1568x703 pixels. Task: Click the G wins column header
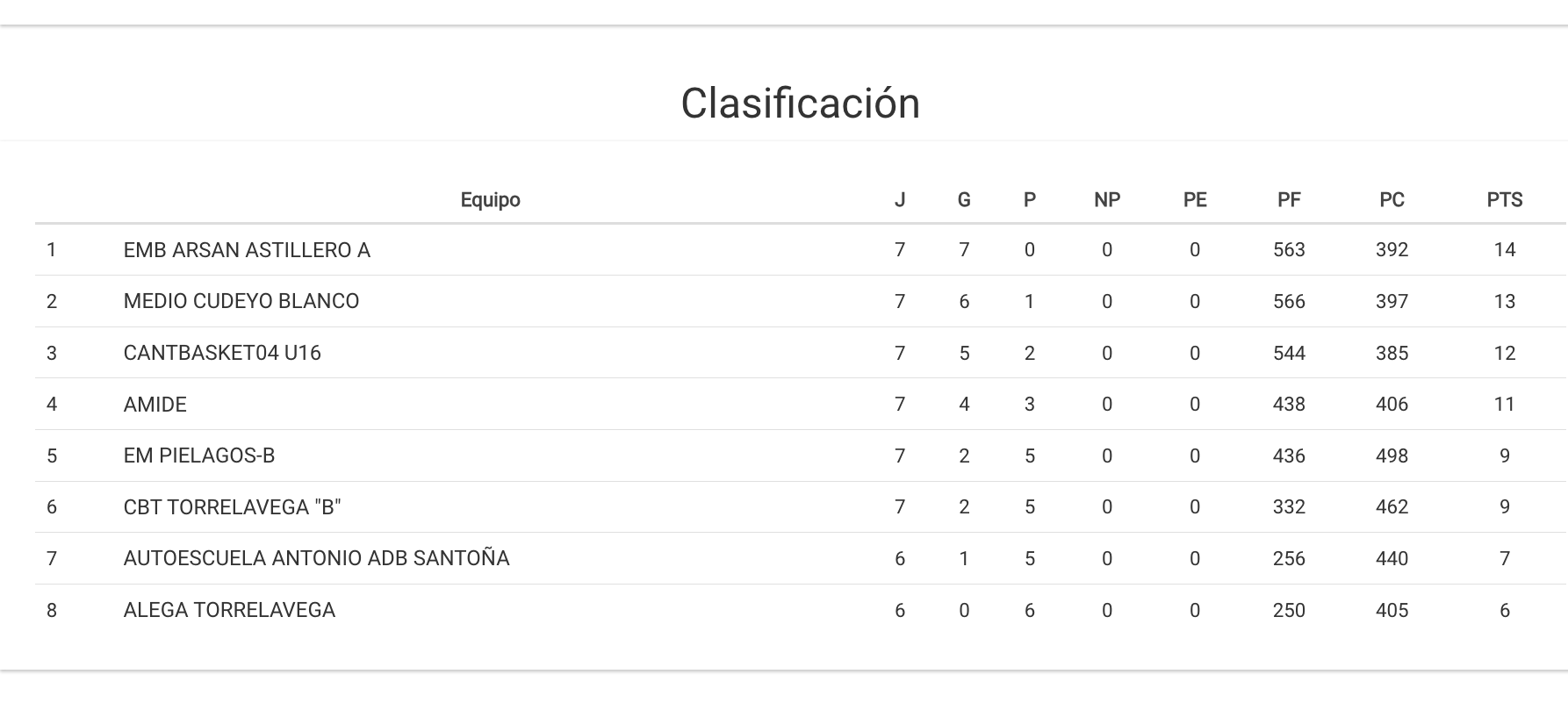[963, 200]
